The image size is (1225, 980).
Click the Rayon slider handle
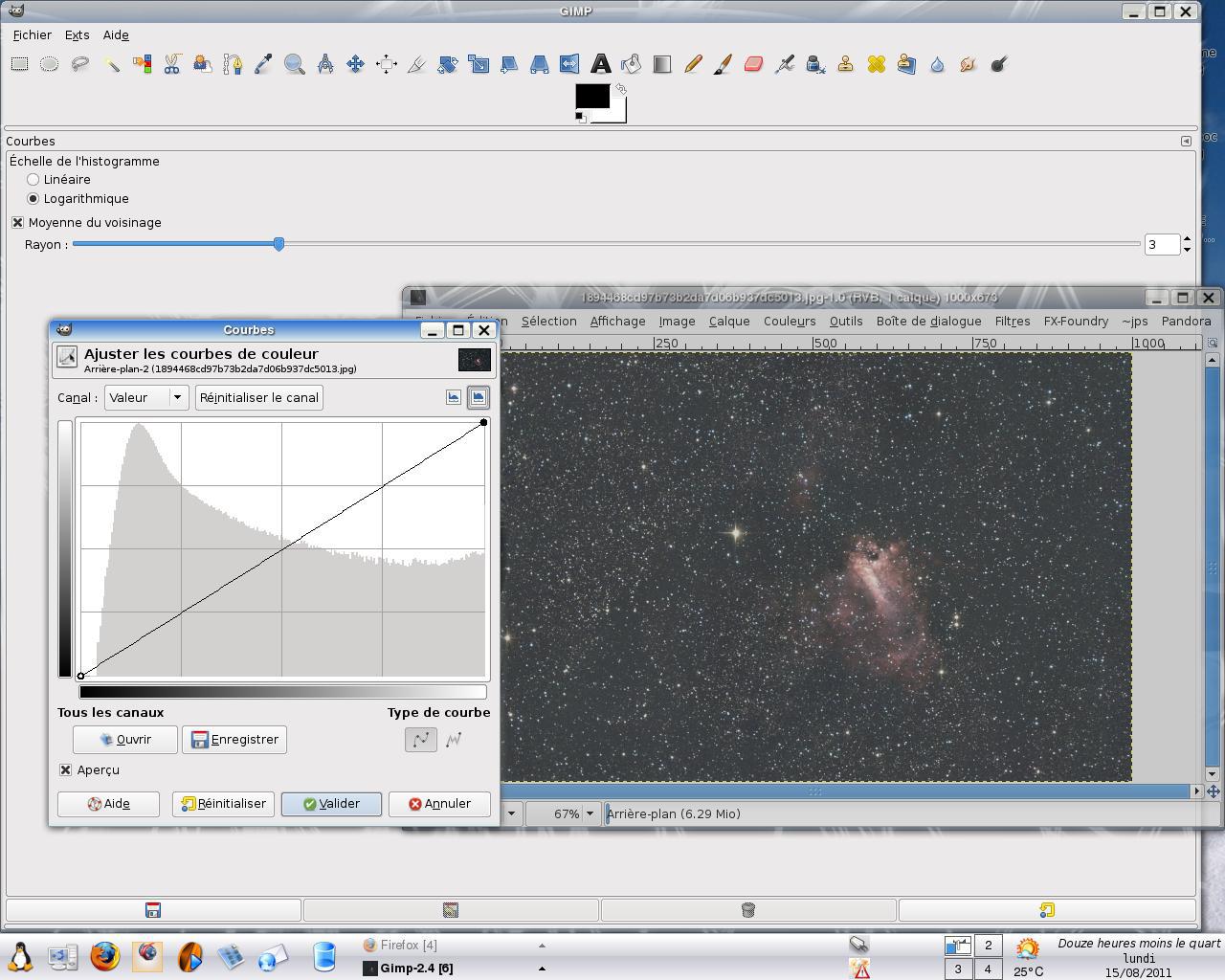coord(278,244)
